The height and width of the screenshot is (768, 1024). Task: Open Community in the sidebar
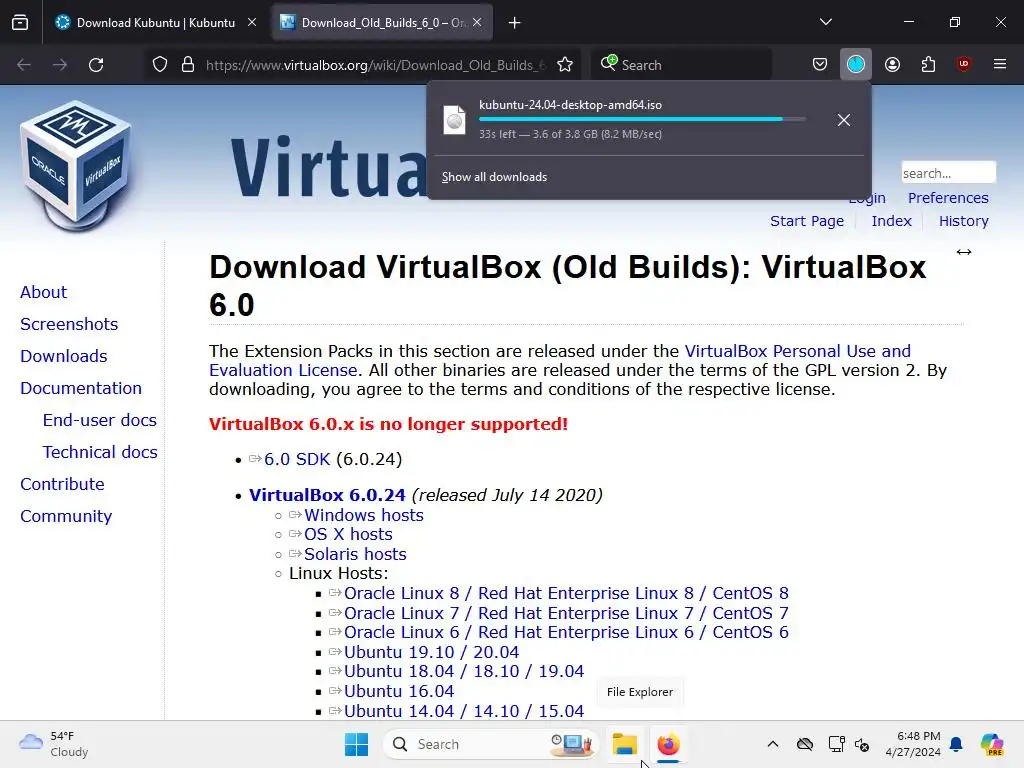coord(66,517)
